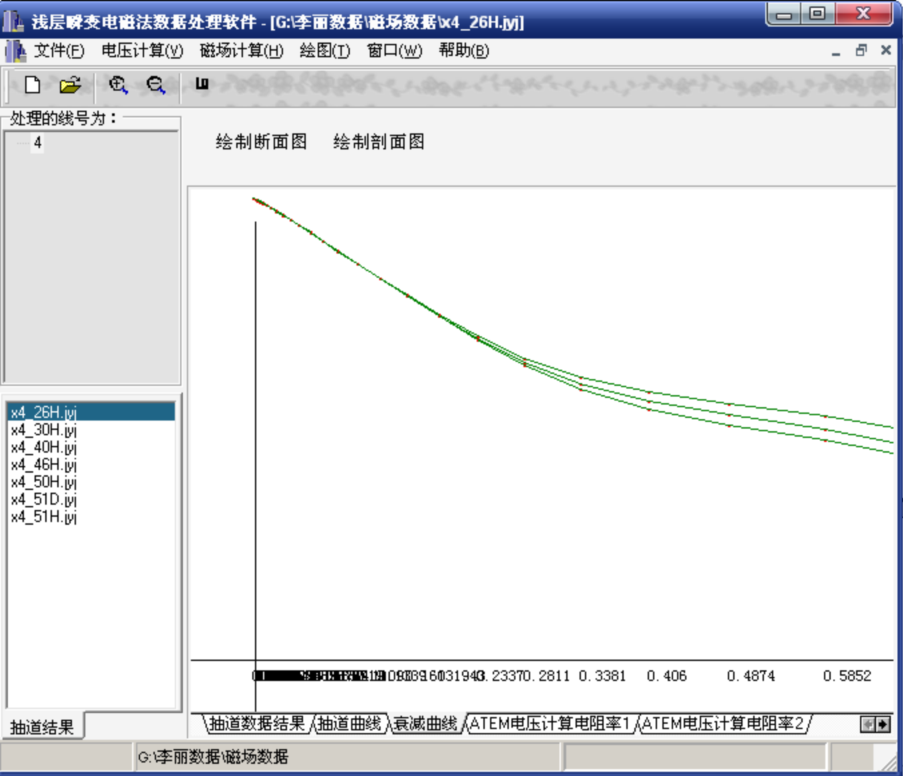Click the app icon left of 文件 menu

(15, 51)
